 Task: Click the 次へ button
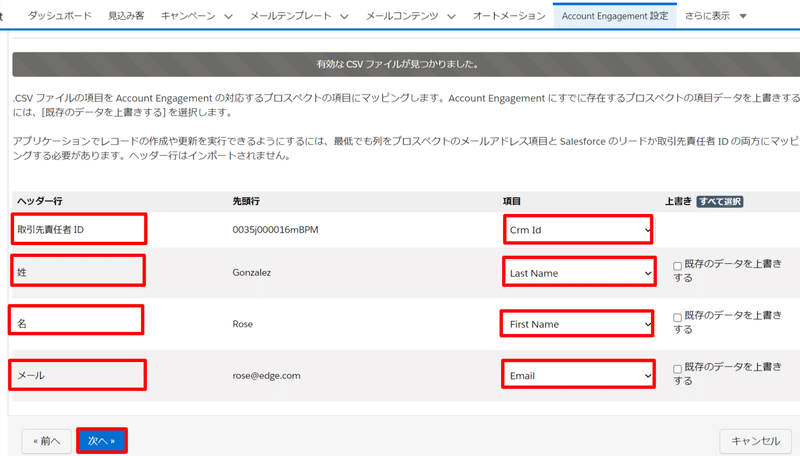102,441
